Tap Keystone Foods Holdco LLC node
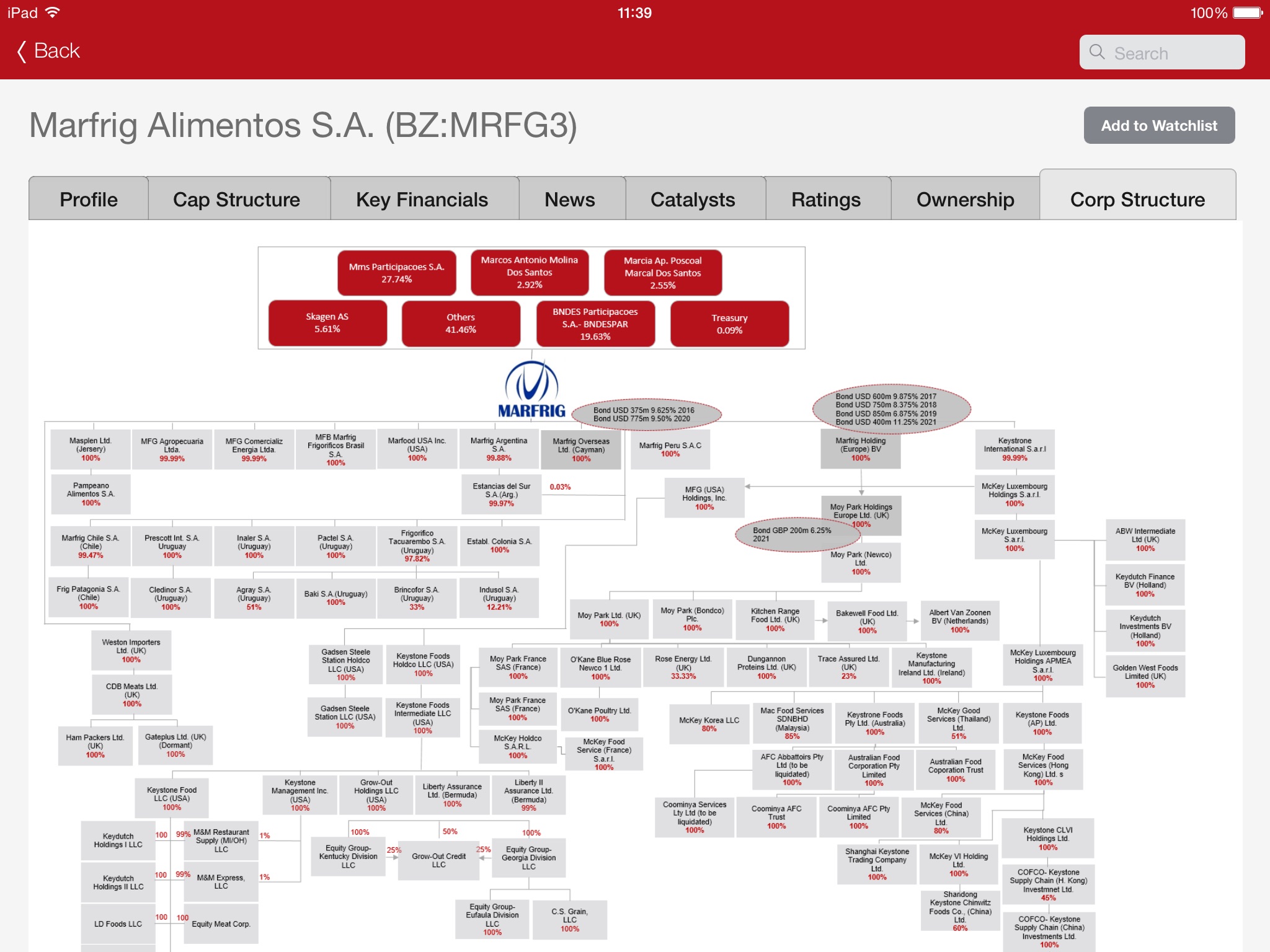Viewport: 1270px width, 952px height. tap(424, 664)
